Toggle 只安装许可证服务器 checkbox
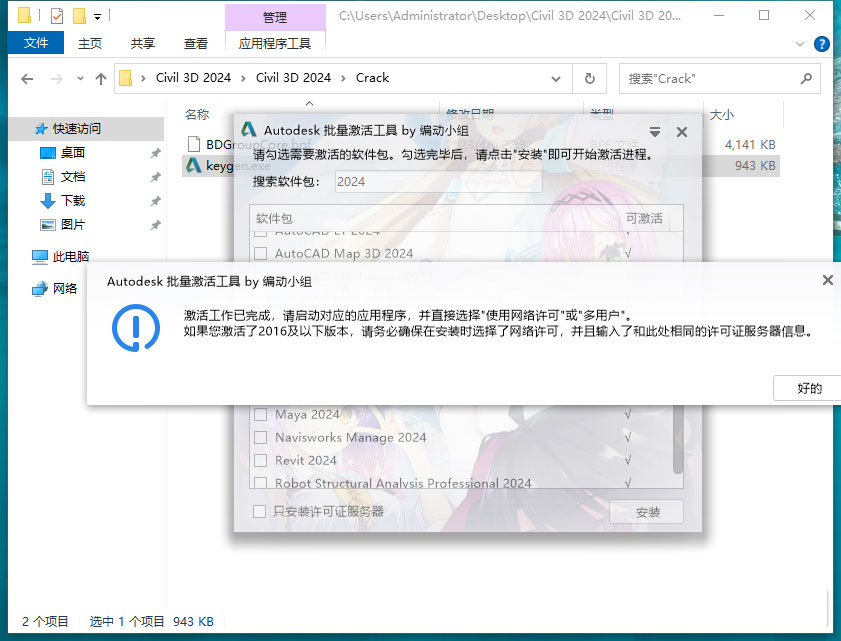 260,511
